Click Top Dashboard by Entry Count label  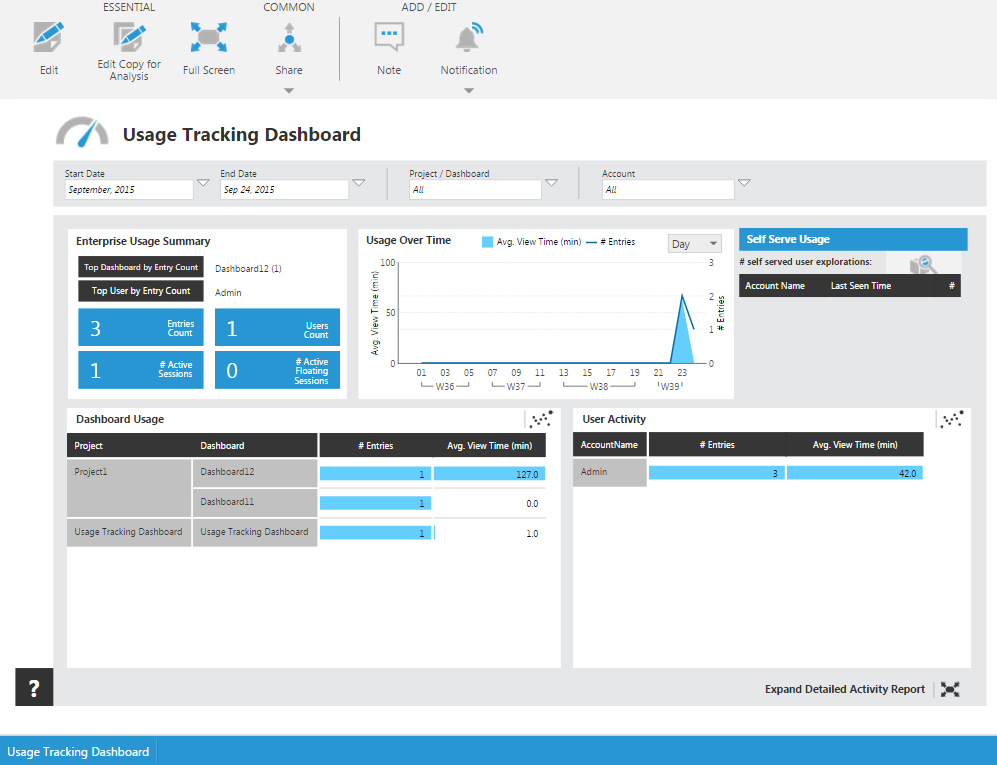pos(141,267)
